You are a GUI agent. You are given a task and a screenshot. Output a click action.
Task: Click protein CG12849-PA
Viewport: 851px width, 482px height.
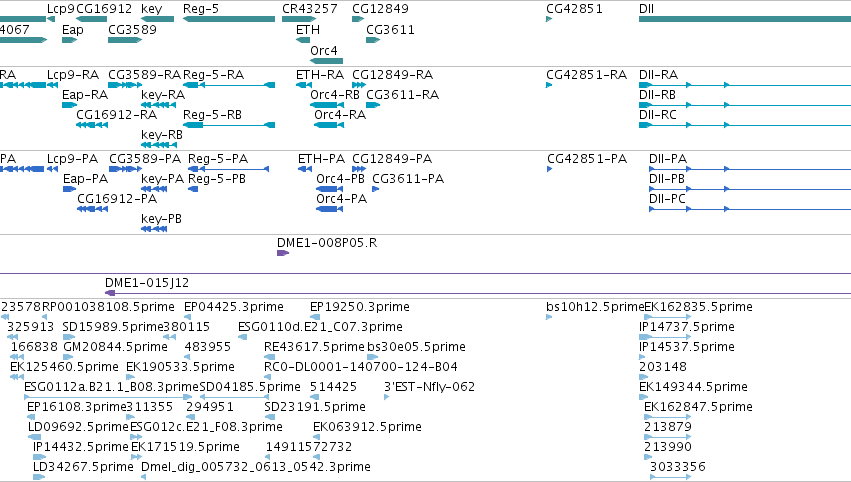pos(392,159)
